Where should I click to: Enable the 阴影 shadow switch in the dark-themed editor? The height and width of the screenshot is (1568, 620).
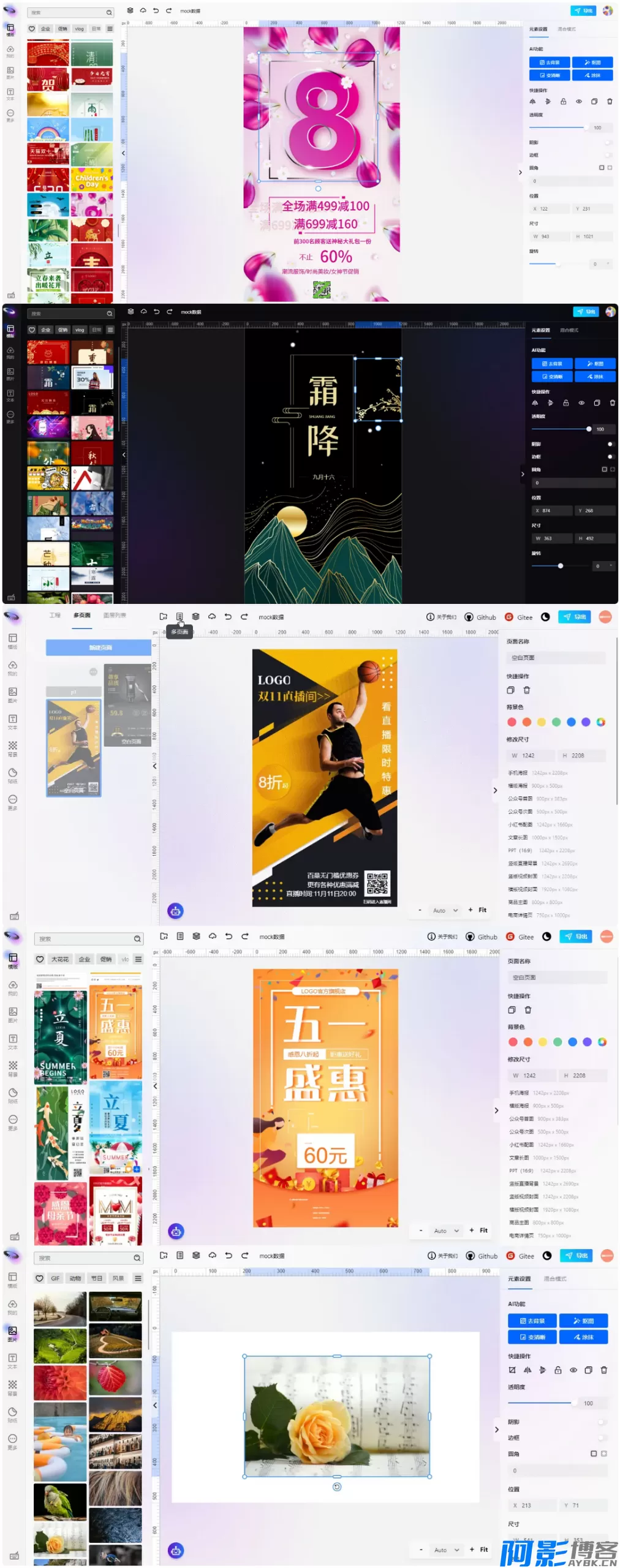point(609,444)
